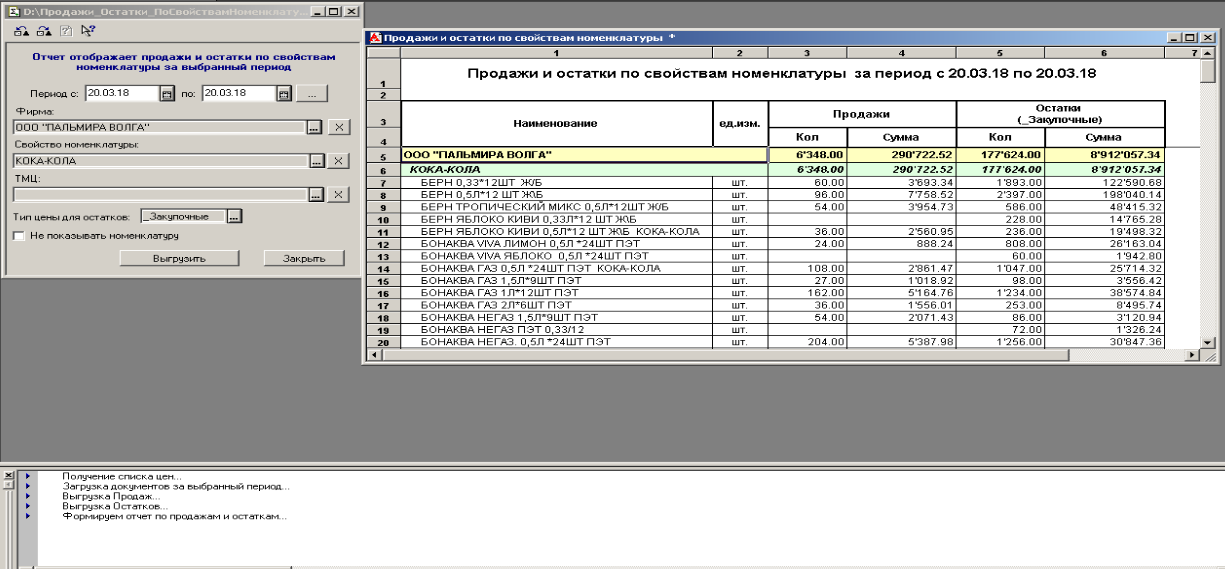
Task: Click the message 'Загрузка документов за выбранный период...'
Action: [x=176, y=486]
